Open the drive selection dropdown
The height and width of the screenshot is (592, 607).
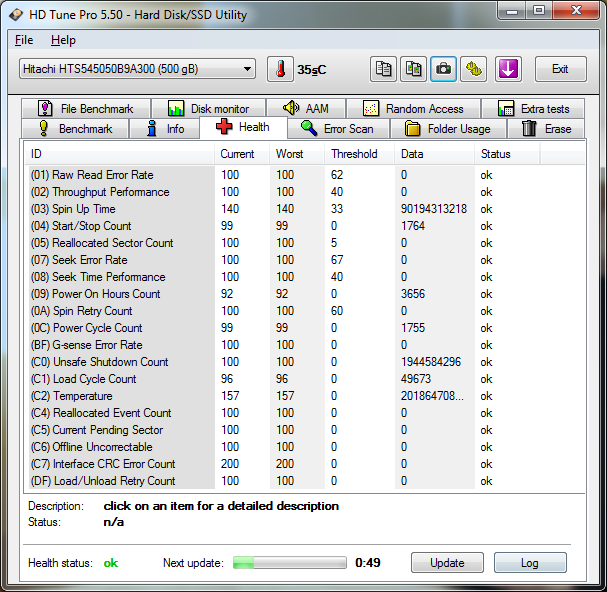point(137,69)
